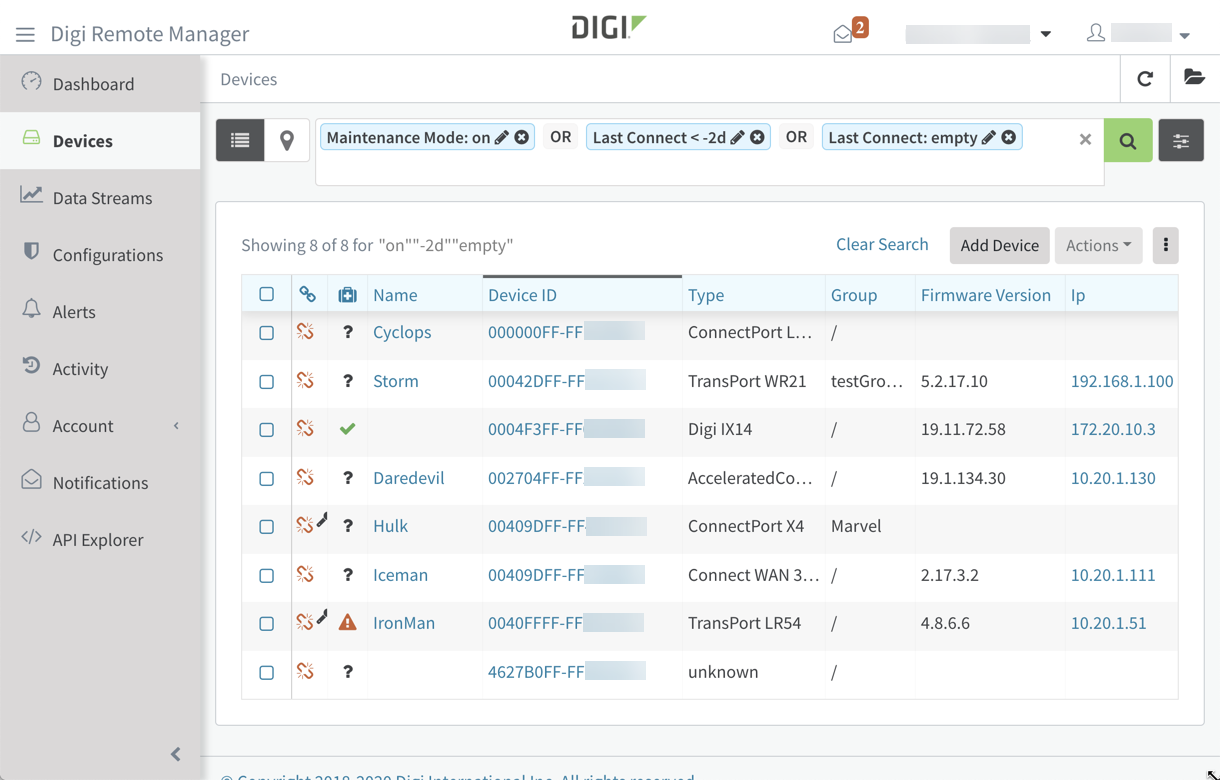Check the box for the Digi IX14 device
The image size is (1220, 780).
267,429
